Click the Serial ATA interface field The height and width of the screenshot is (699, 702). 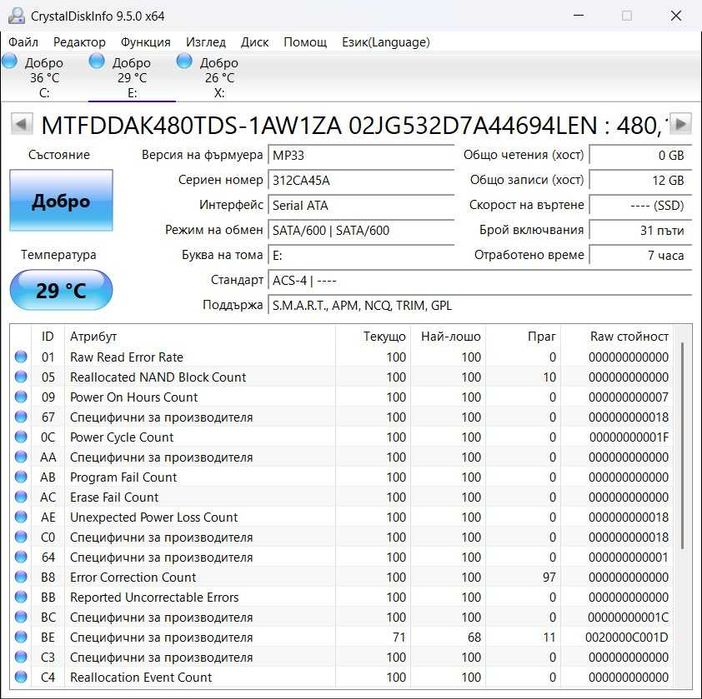[x=361, y=206]
